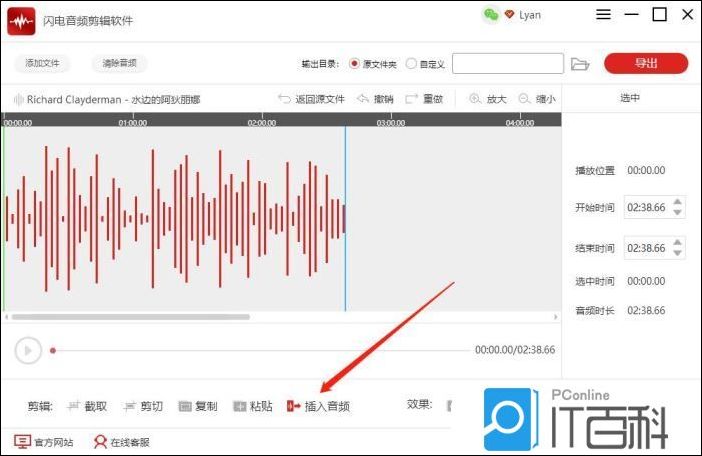Open the 在线客服 support link
702x456 pixels.
tap(122, 442)
